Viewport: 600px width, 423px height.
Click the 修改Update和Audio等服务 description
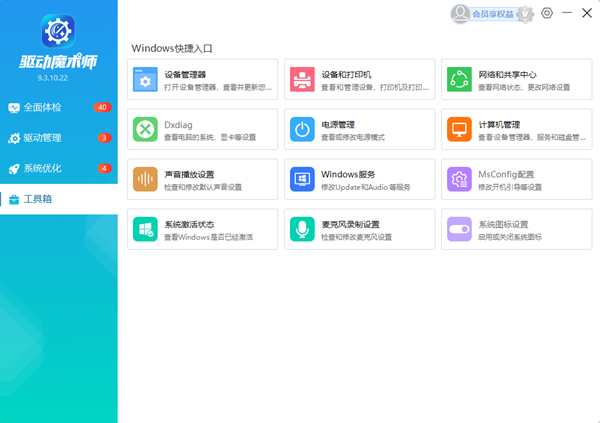click(x=366, y=187)
